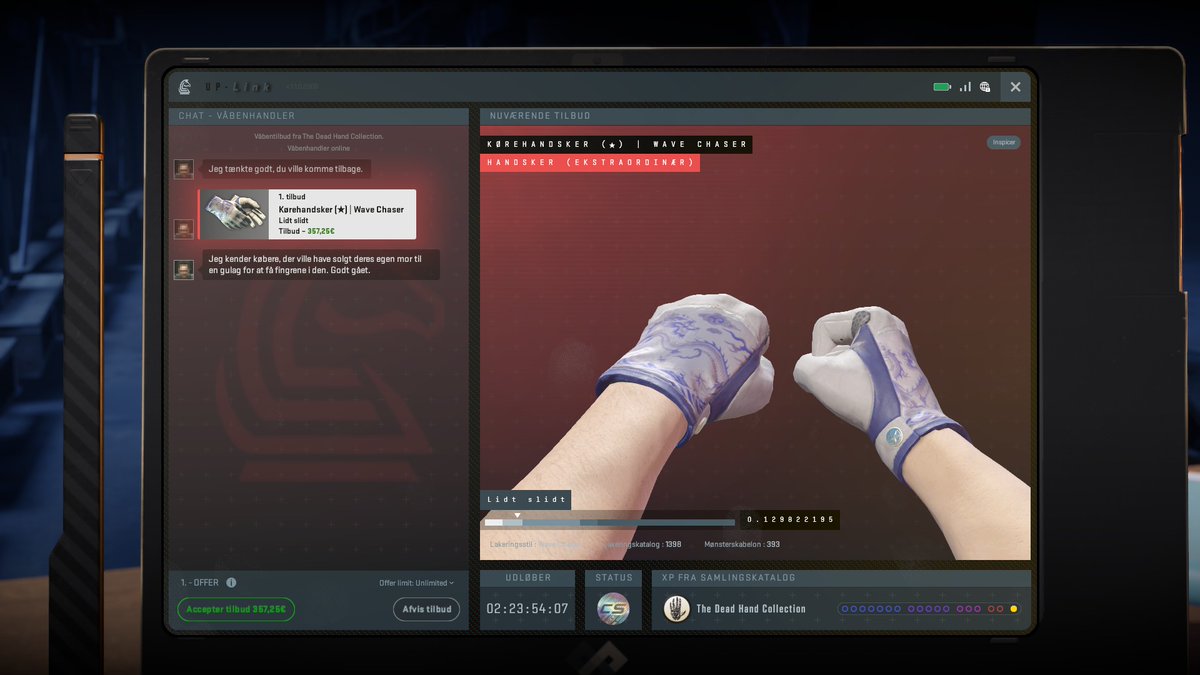This screenshot has height=675, width=1200.
Task: Click the info icon next to '1. - OFFER'
Action: pos(231,582)
